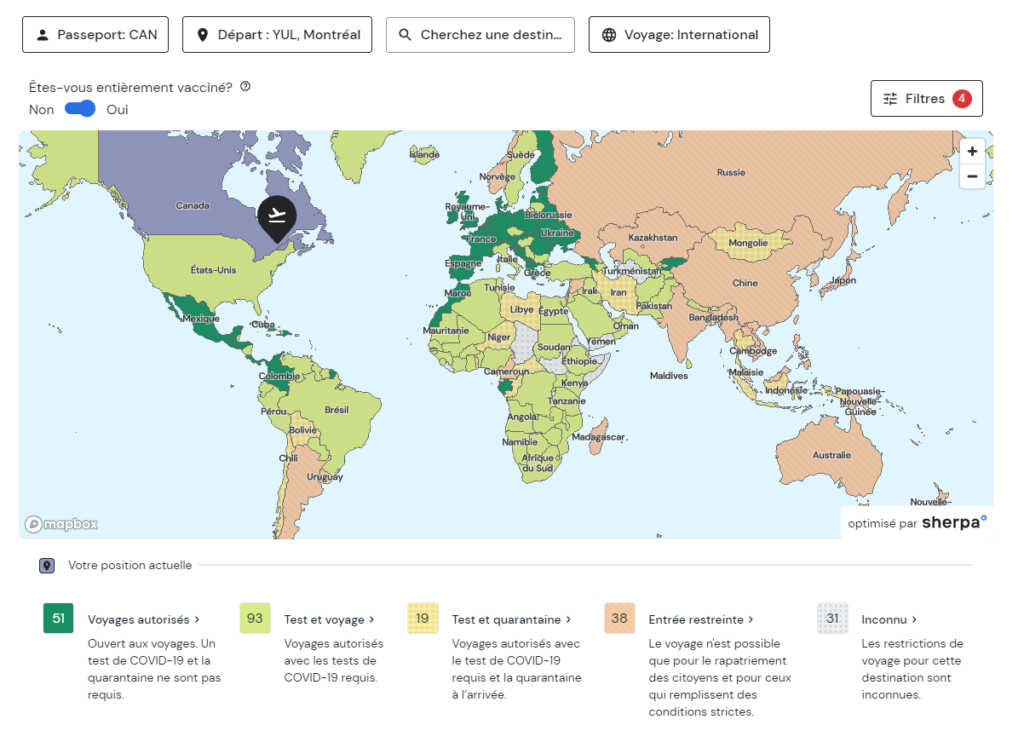The image size is (1024, 737).
Task: Expand the Voyages autorisés category
Action: [x=143, y=620]
